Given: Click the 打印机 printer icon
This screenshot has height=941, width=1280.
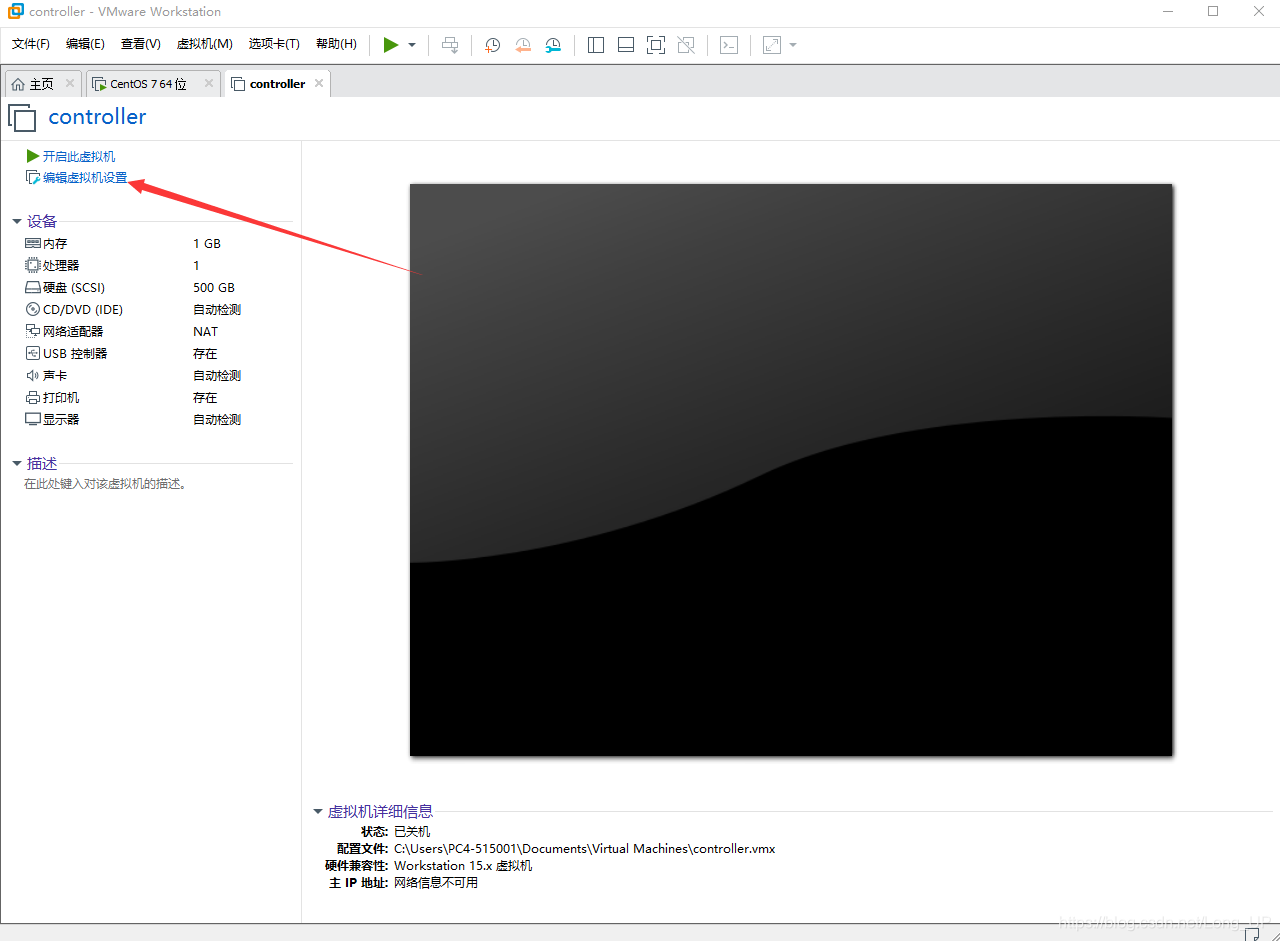Looking at the screenshot, I should pyautogui.click(x=33, y=398).
